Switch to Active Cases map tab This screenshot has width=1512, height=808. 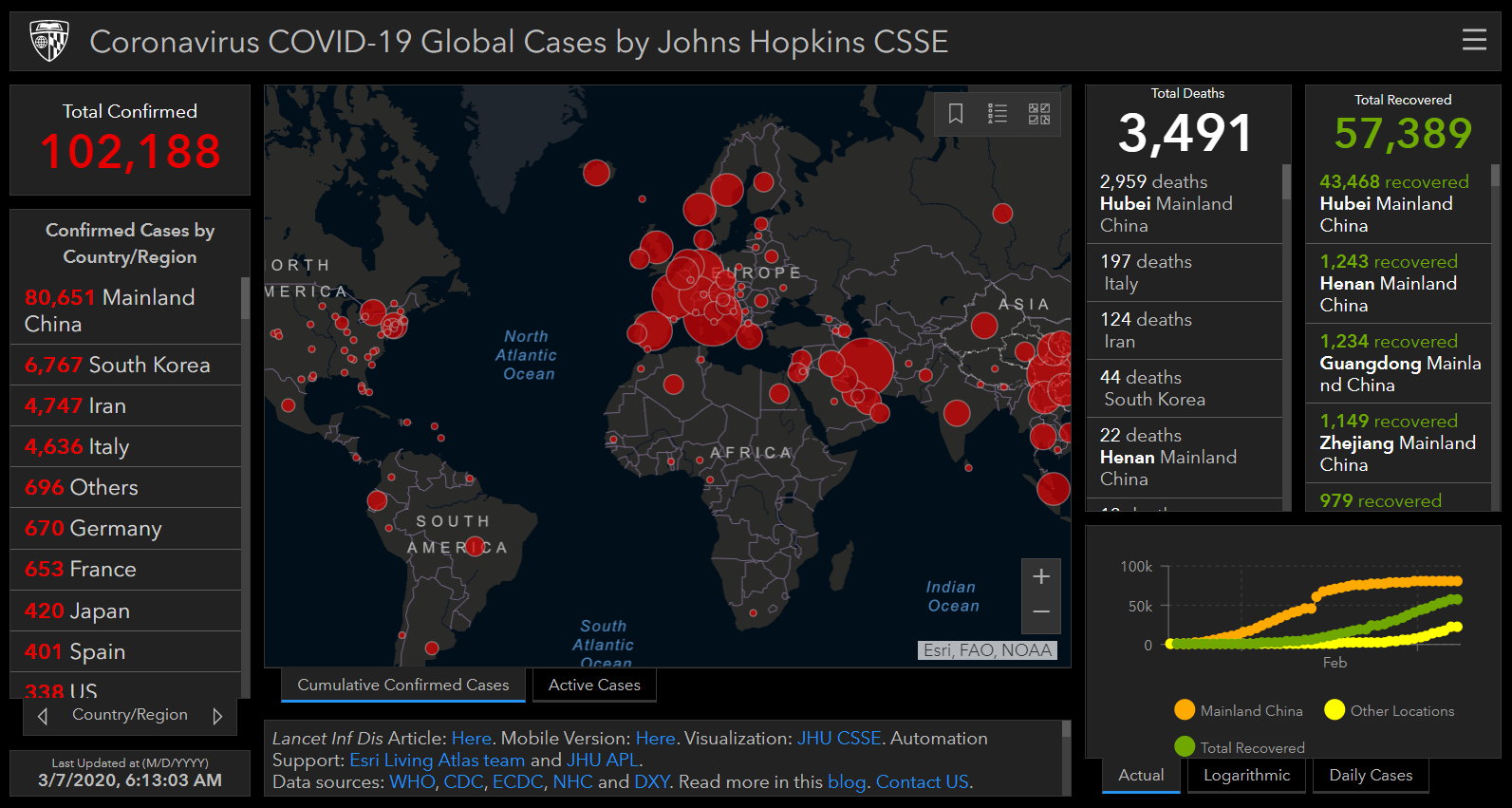pos(594,685)
